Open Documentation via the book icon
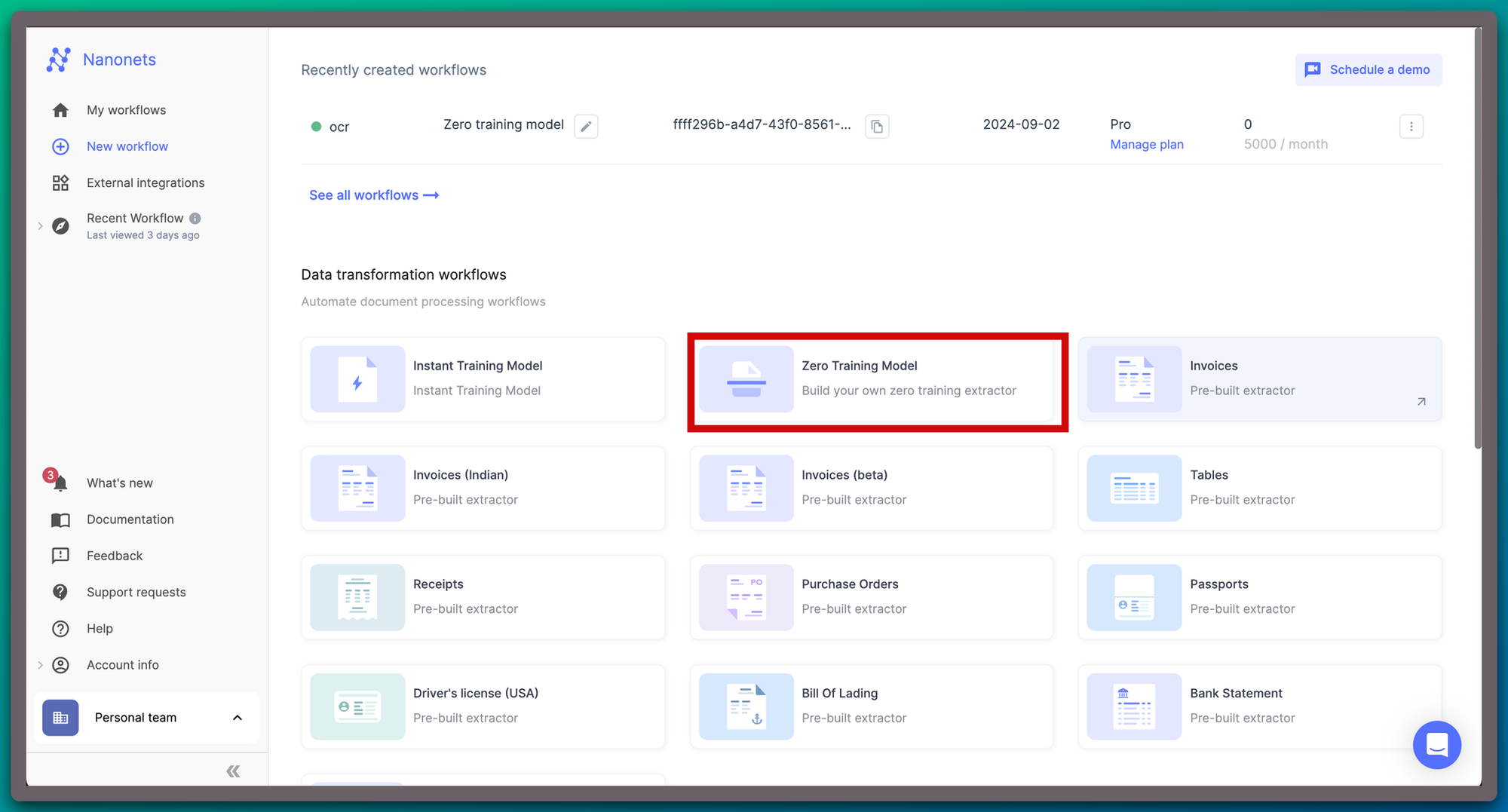This screenshot has width=1508, height=812. click(60, 519)
